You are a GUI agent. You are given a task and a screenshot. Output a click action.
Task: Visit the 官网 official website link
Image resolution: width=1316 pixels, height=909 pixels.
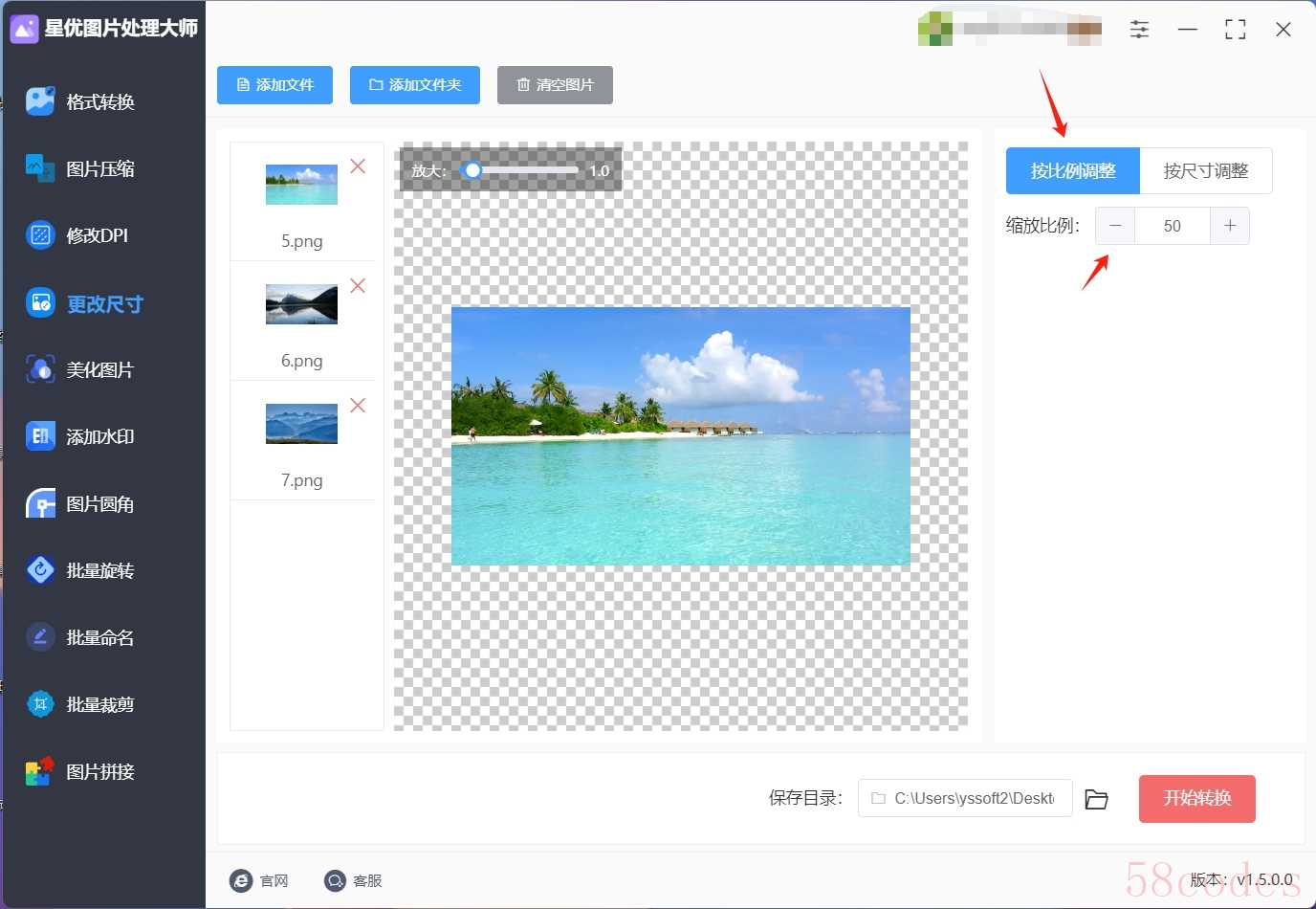[x=259, y=880]
